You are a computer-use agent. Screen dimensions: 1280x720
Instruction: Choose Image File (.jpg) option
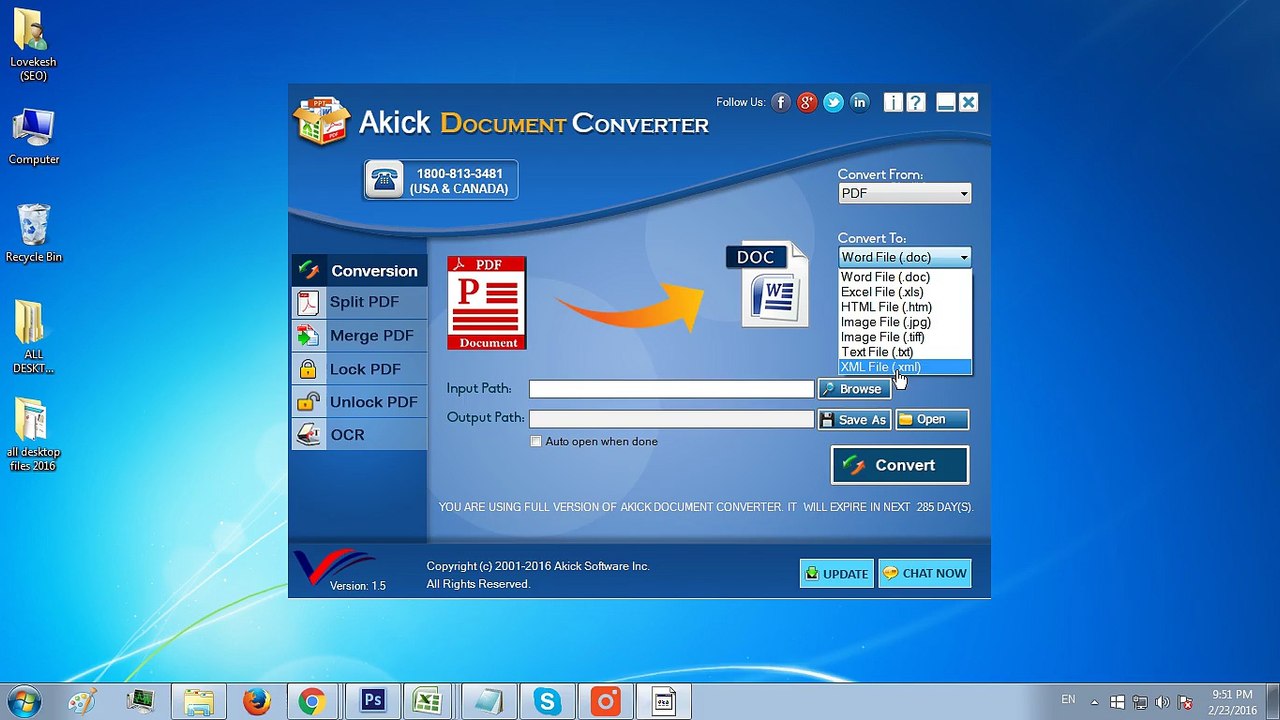[x=904, y=322]
